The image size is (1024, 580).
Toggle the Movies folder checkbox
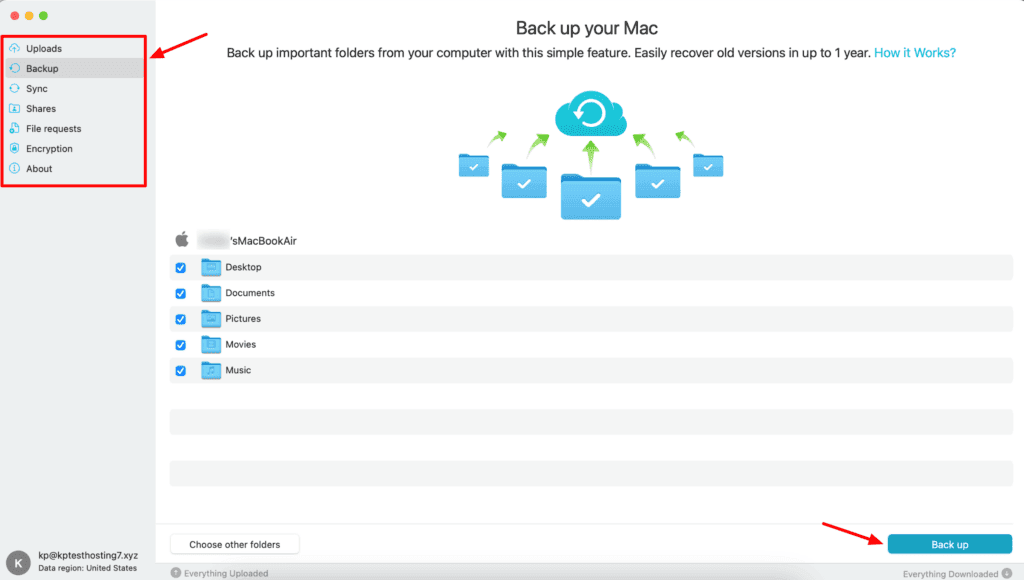coord(180,344)
